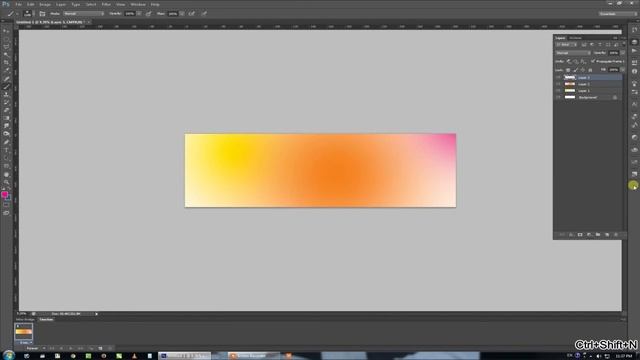Image resolution: width=640 pixels, height=360 pixels.
Task: Click the duplicate frame icon in Timeline
Action: click(100, 349)
